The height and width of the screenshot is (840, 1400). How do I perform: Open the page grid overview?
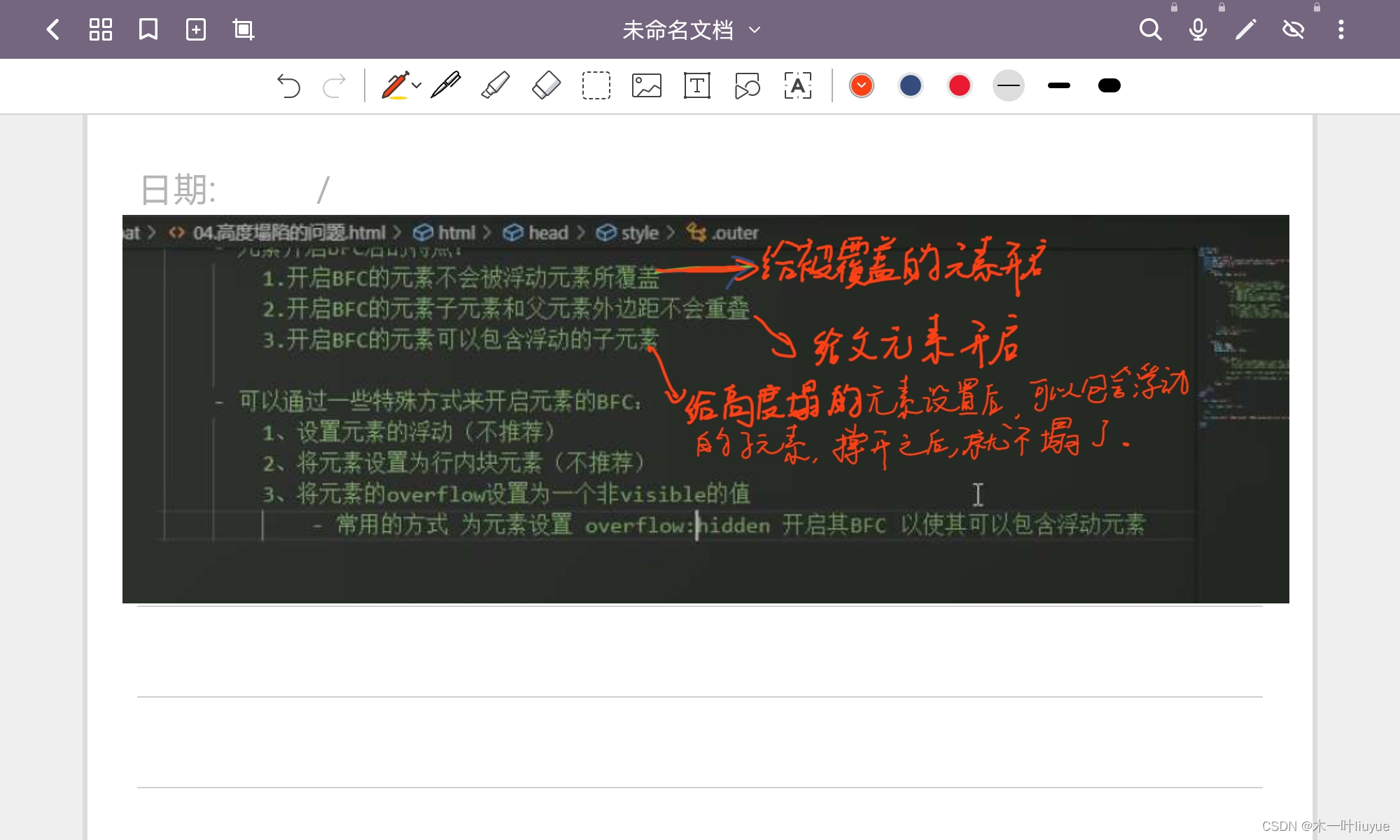coord(101,29)
